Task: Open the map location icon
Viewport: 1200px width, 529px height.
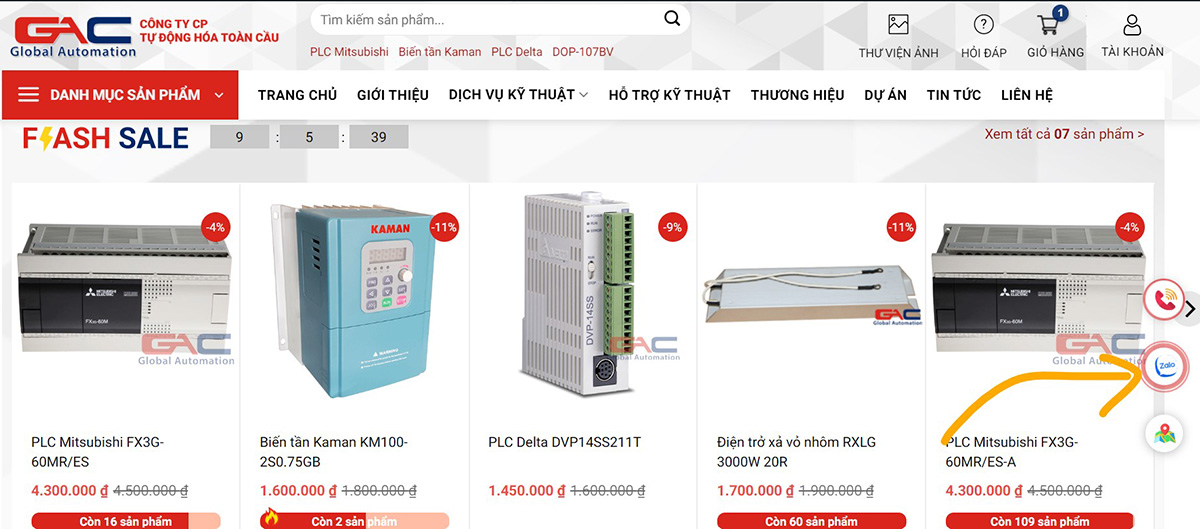Action: 1164,434
